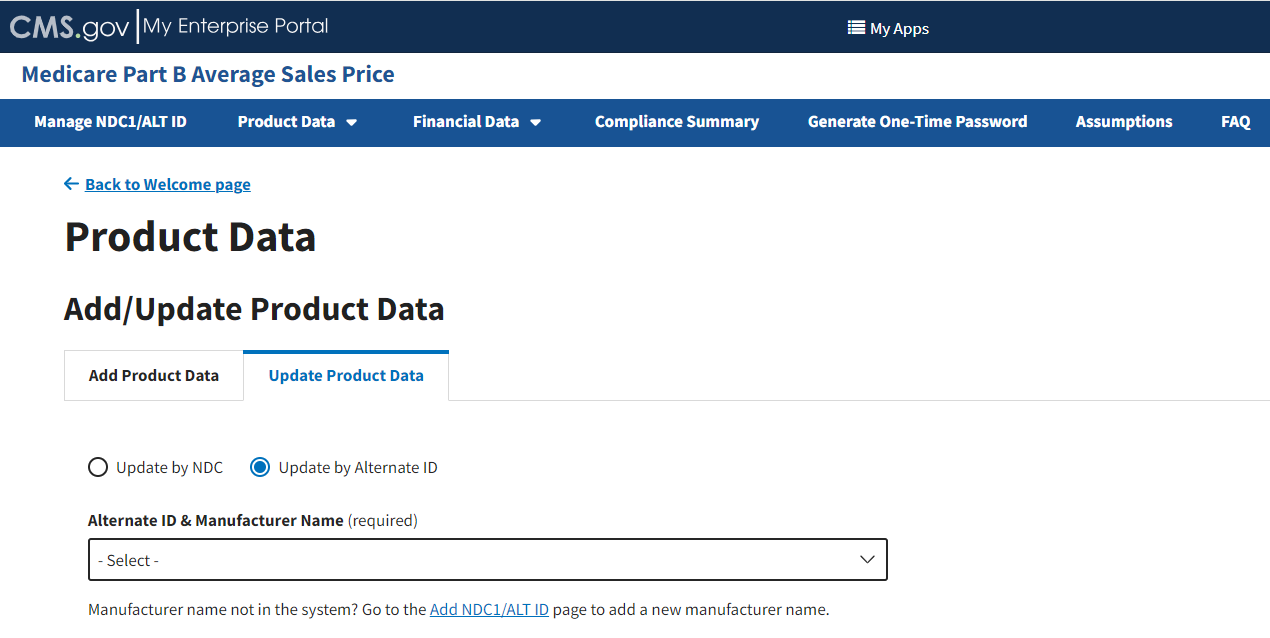Click the Product Data menu caret arrow
This screenshot has width=1270, height=638.
tap(351, 122)
